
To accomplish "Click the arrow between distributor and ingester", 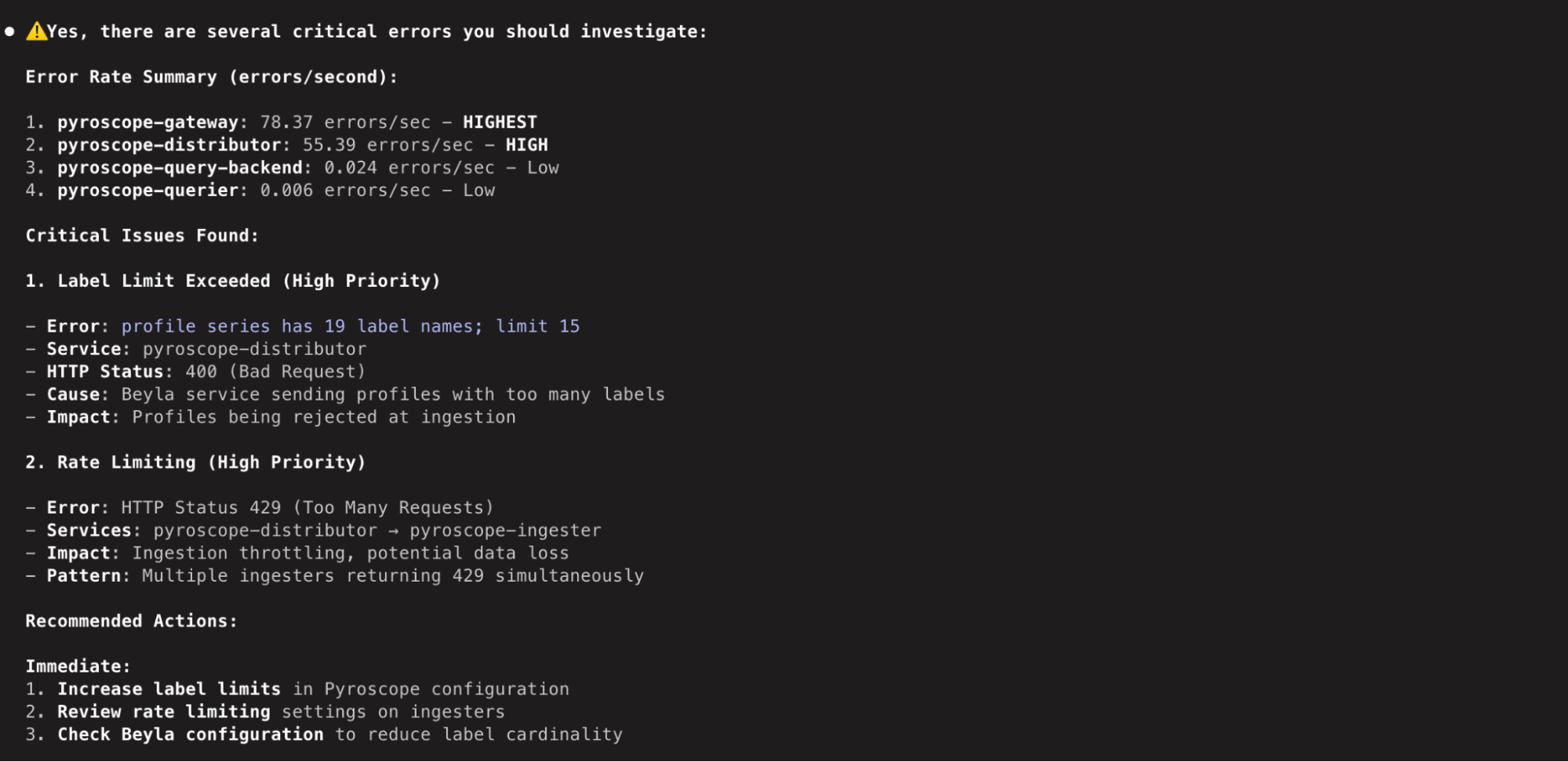I will tap(393, 531).
